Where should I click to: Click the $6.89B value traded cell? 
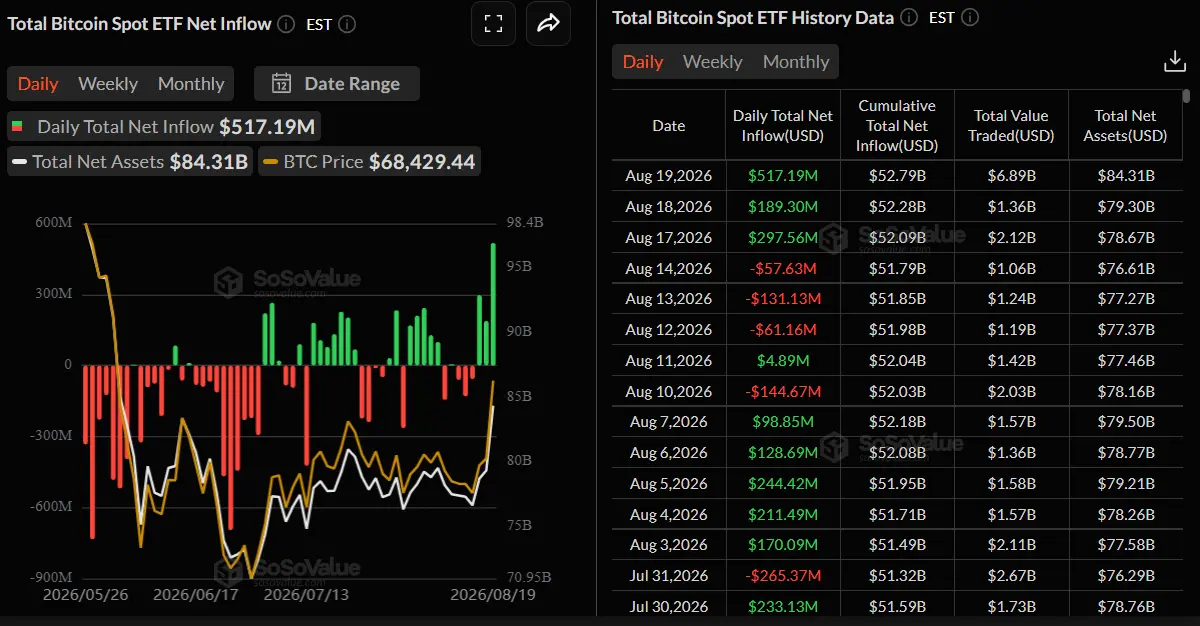point(1011,176)
